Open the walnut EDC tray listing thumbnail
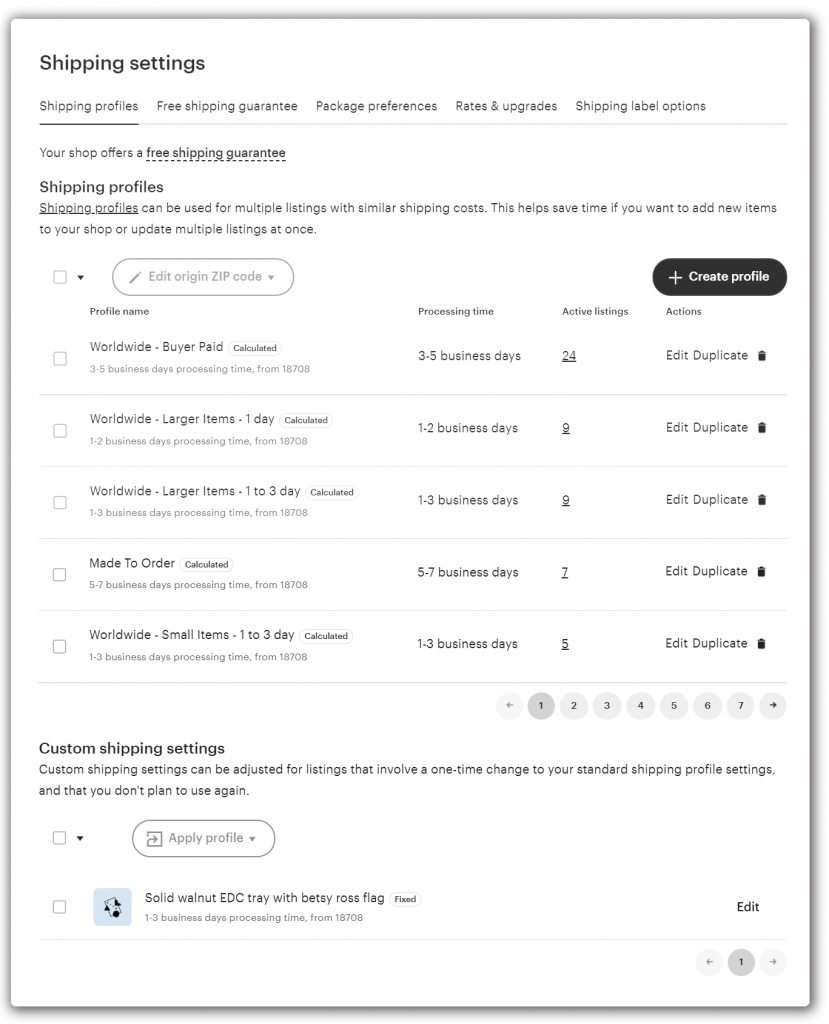This screenshot has height=1024, width=829. point(112,906)
